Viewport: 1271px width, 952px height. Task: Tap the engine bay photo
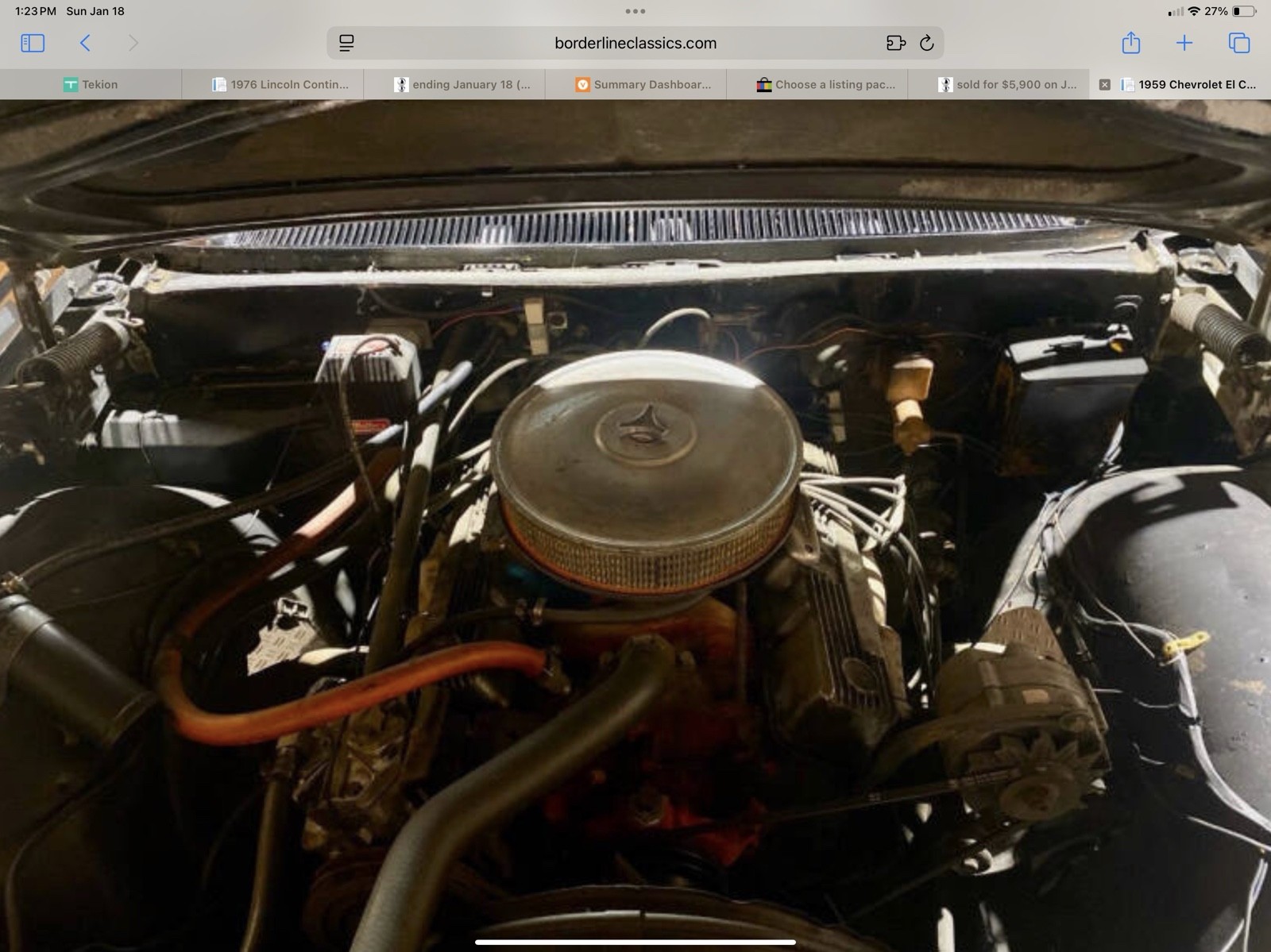pyautogui.click(x=635, y=524)
